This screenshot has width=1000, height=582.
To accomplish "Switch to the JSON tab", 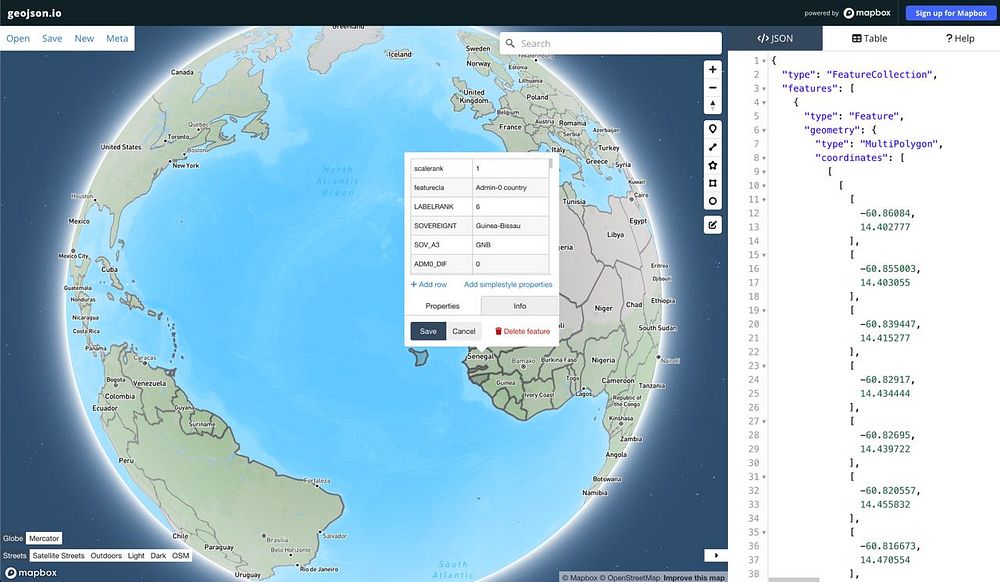I will coord(775,38).
